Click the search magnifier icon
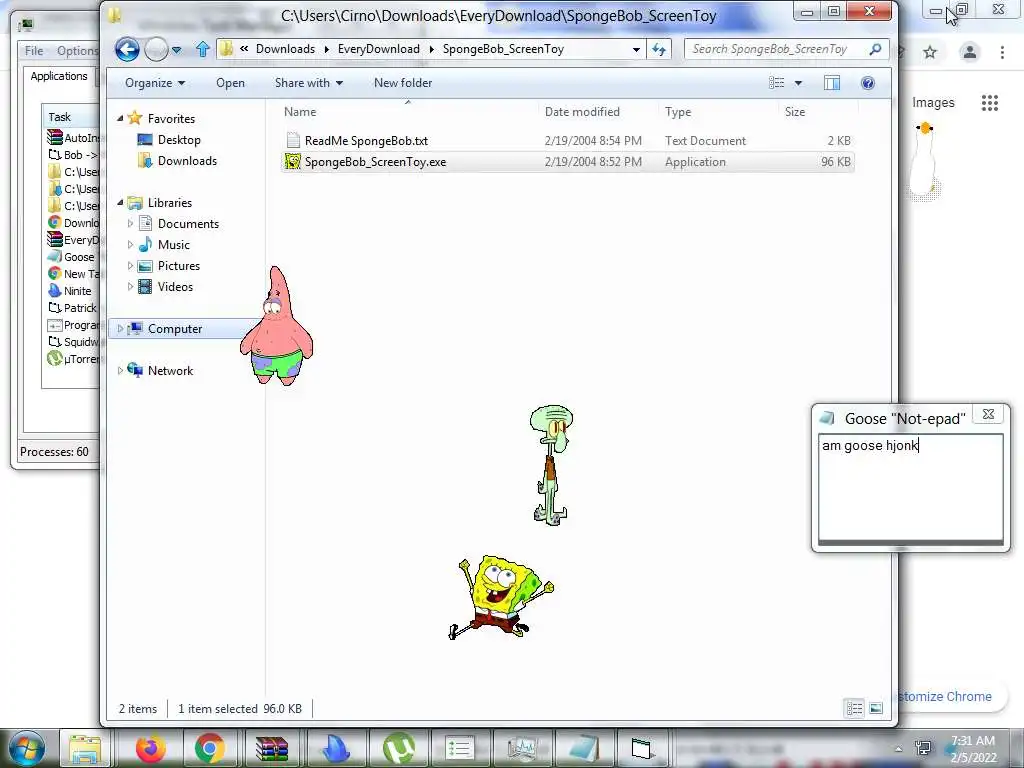The image size is (1024, 768). (x=875, y=49)
